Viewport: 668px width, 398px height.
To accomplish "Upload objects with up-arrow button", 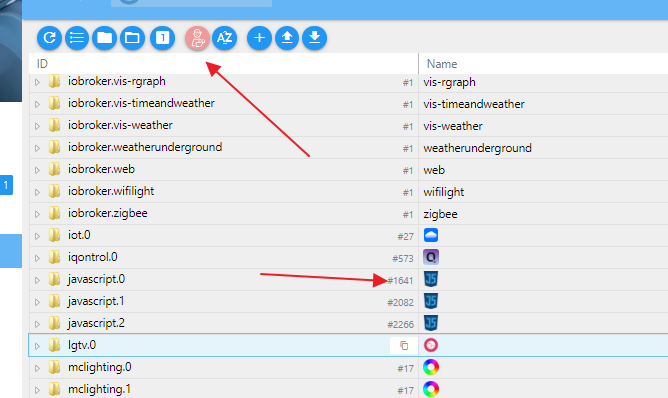I will tap(287, 38).
